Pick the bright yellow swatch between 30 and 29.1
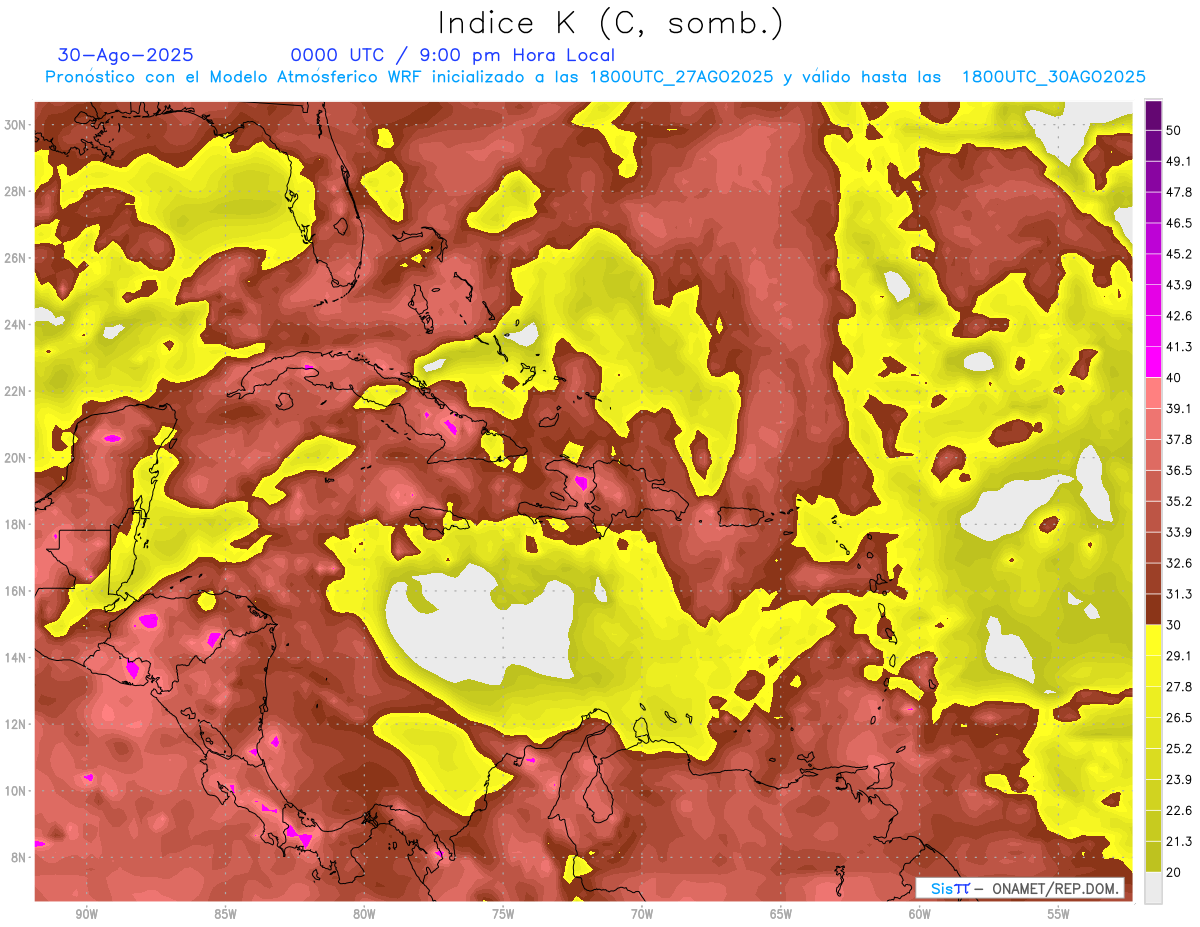The image size is (1200, 927). coord(1153,641)
